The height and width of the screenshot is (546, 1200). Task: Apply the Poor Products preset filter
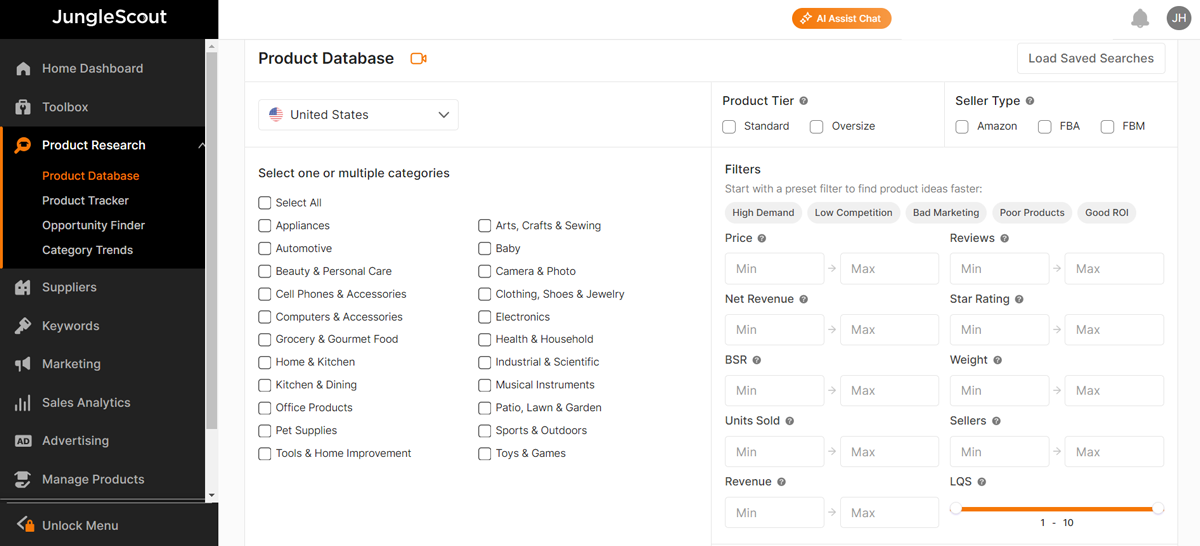1032,213
